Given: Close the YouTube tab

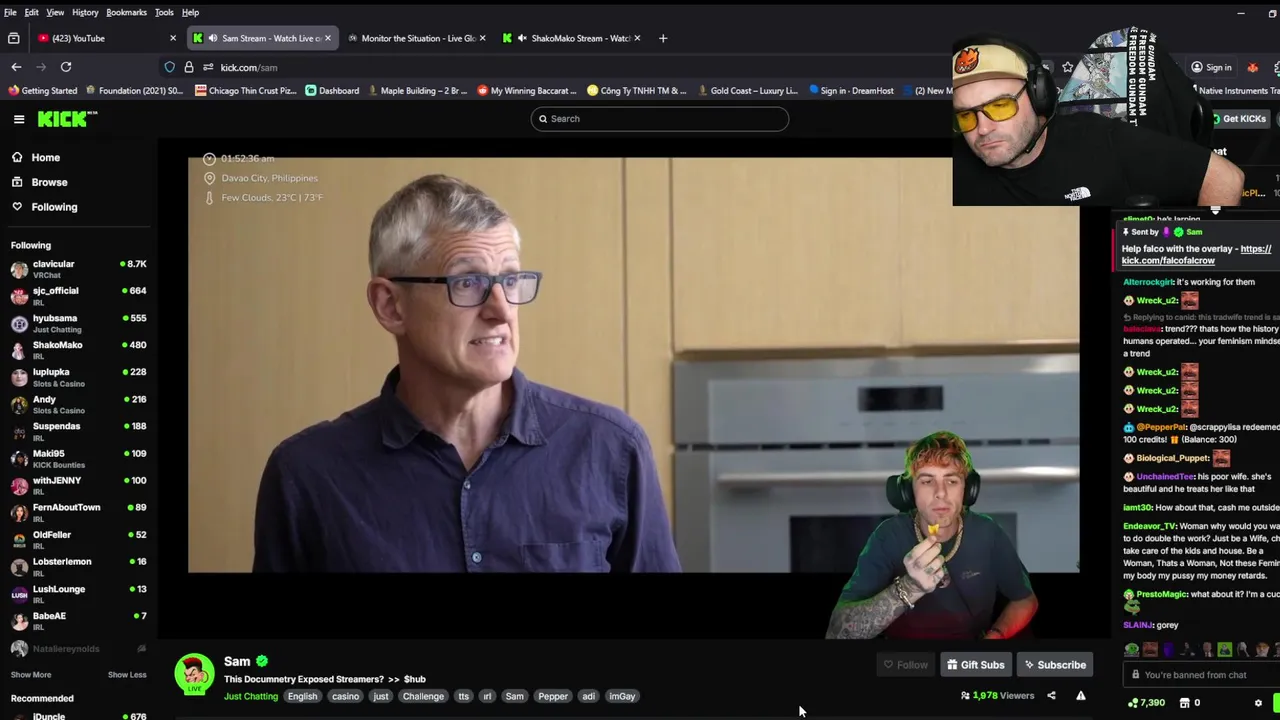Looking at the screenshot, I should tap(172, 38).
